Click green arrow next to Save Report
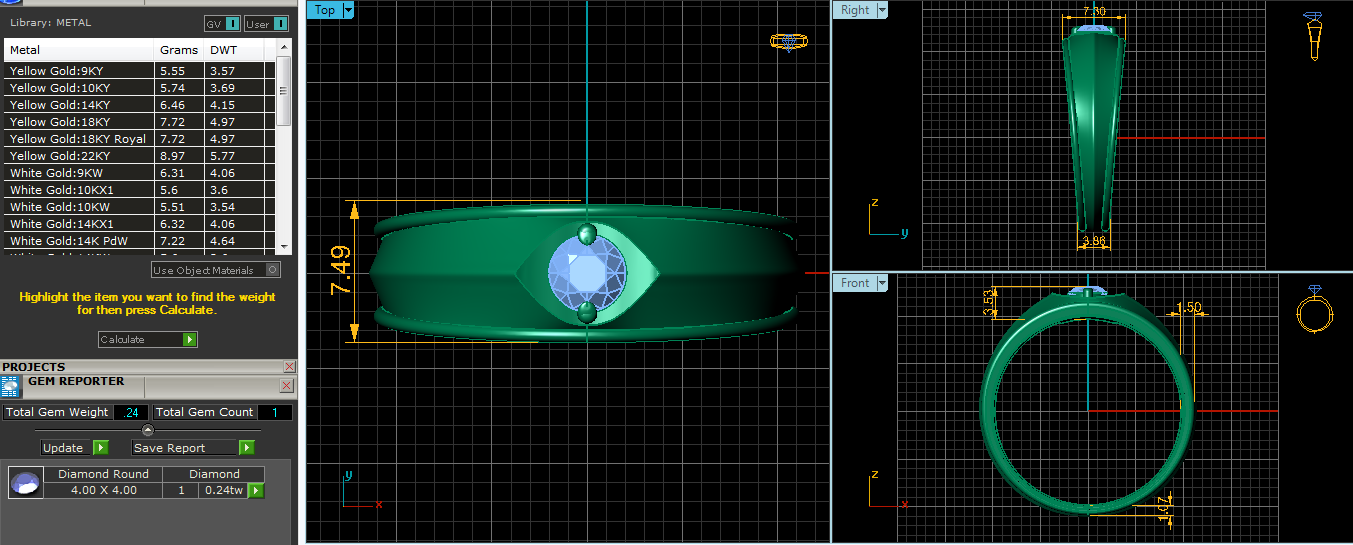The image size is (1353, 545). [x=247, y=448]
